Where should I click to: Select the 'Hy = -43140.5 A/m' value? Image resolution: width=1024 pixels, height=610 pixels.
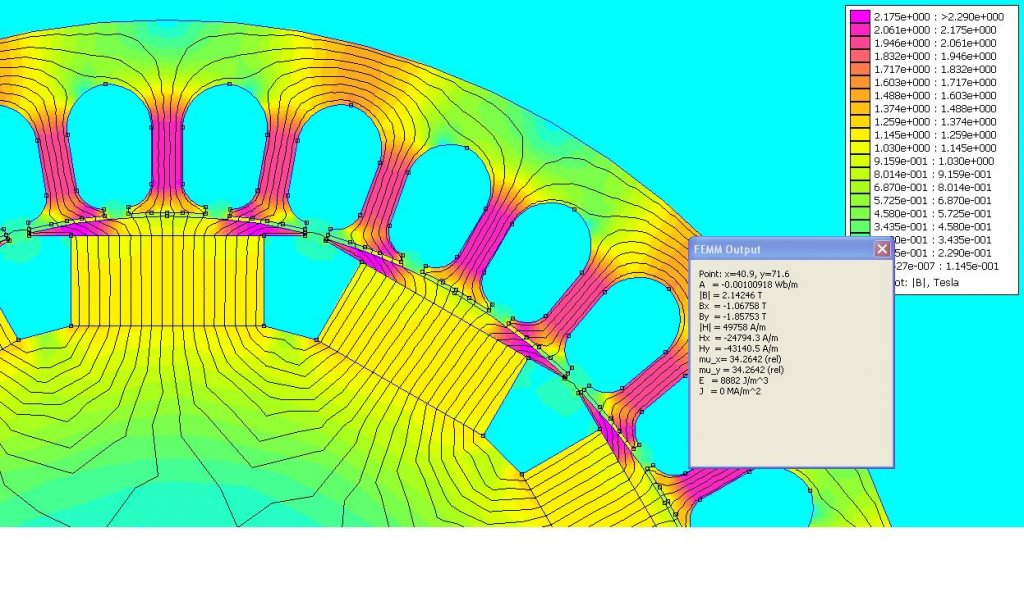pos(739,349)
